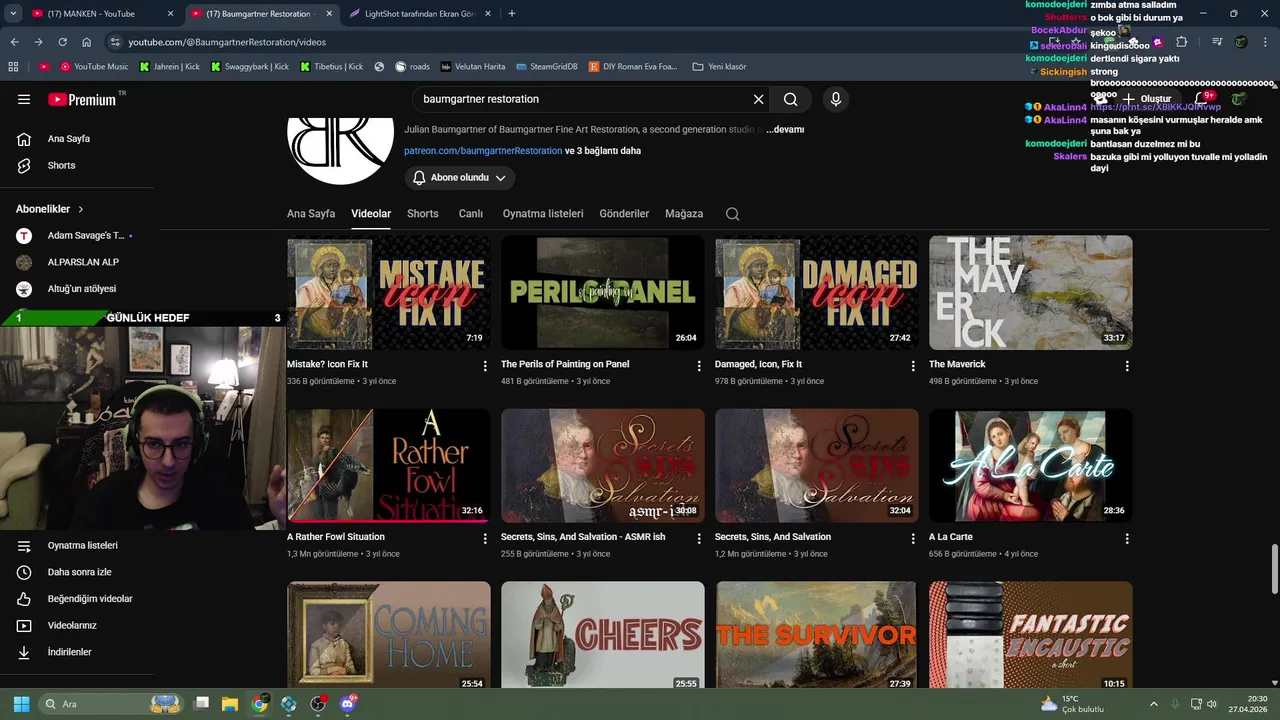Open new browser tab with plus button
Screen dimensions: 1280x720
point(512,14)
